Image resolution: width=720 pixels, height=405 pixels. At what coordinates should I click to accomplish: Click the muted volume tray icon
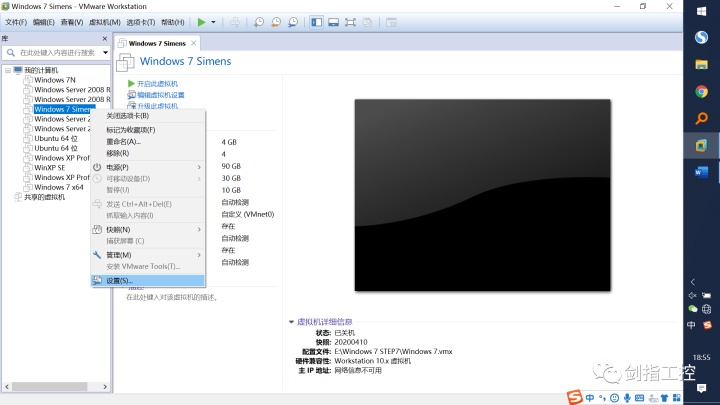[692, 295]
